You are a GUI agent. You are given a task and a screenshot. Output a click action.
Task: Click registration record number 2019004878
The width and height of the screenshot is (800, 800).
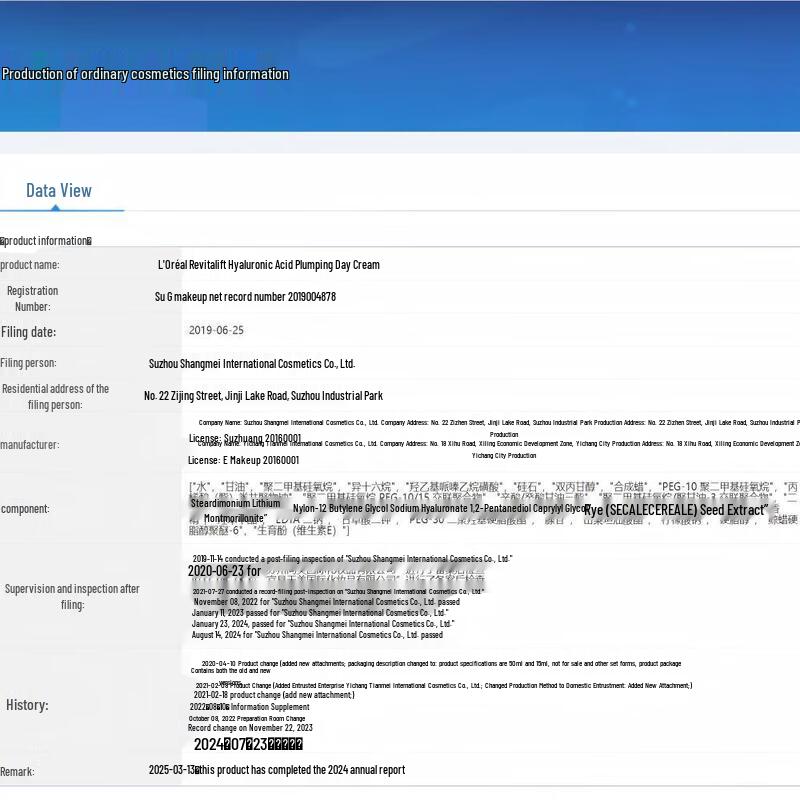point(245,297)
